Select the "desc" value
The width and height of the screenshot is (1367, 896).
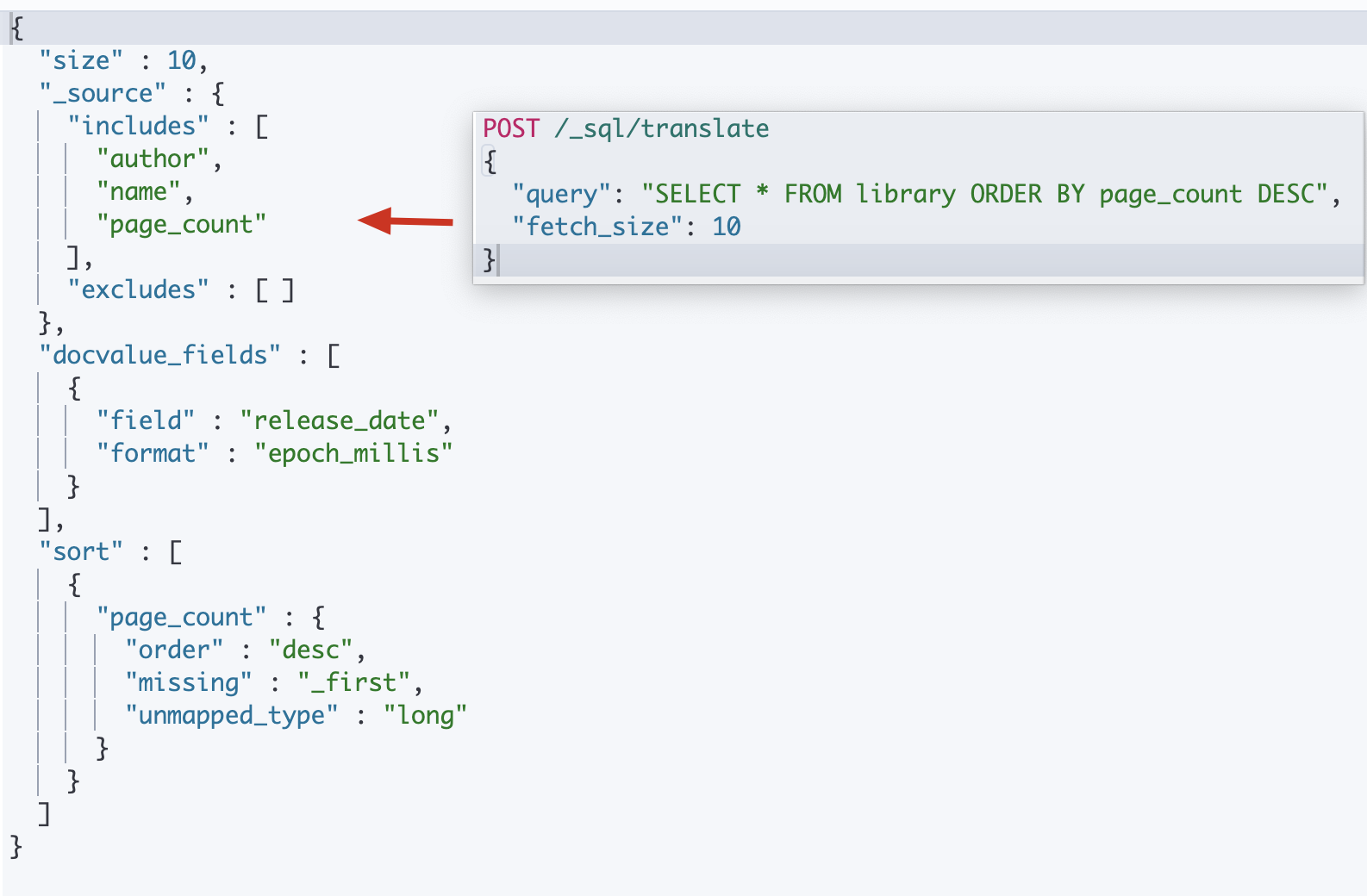310,650
